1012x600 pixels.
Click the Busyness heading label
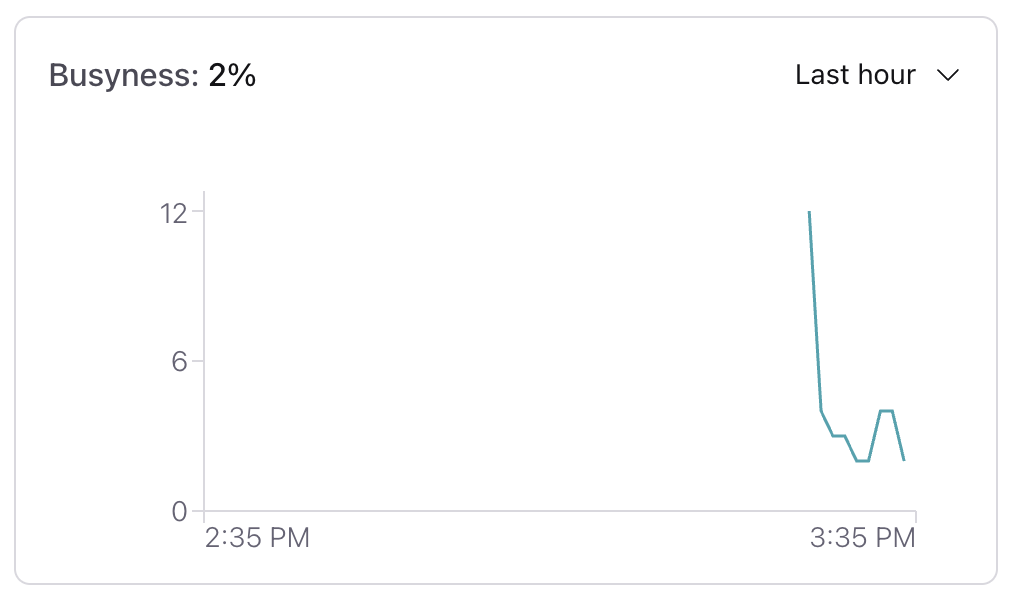tap(124, 75)
